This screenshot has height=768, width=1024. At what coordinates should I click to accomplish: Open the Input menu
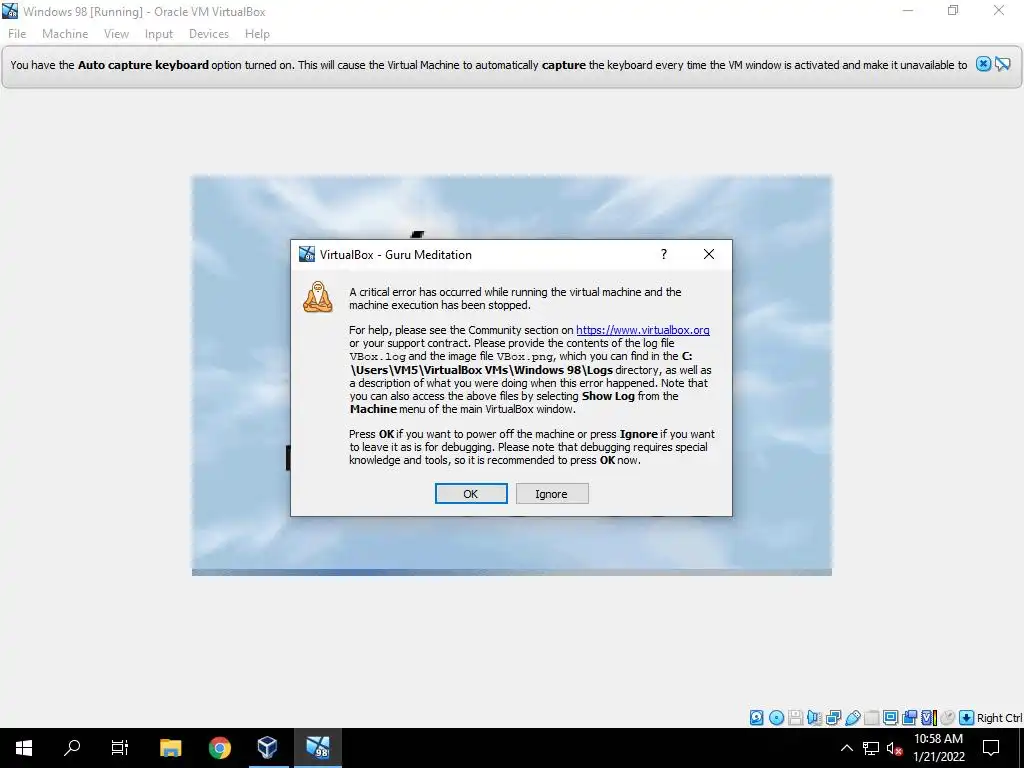[x=159, y=34]
